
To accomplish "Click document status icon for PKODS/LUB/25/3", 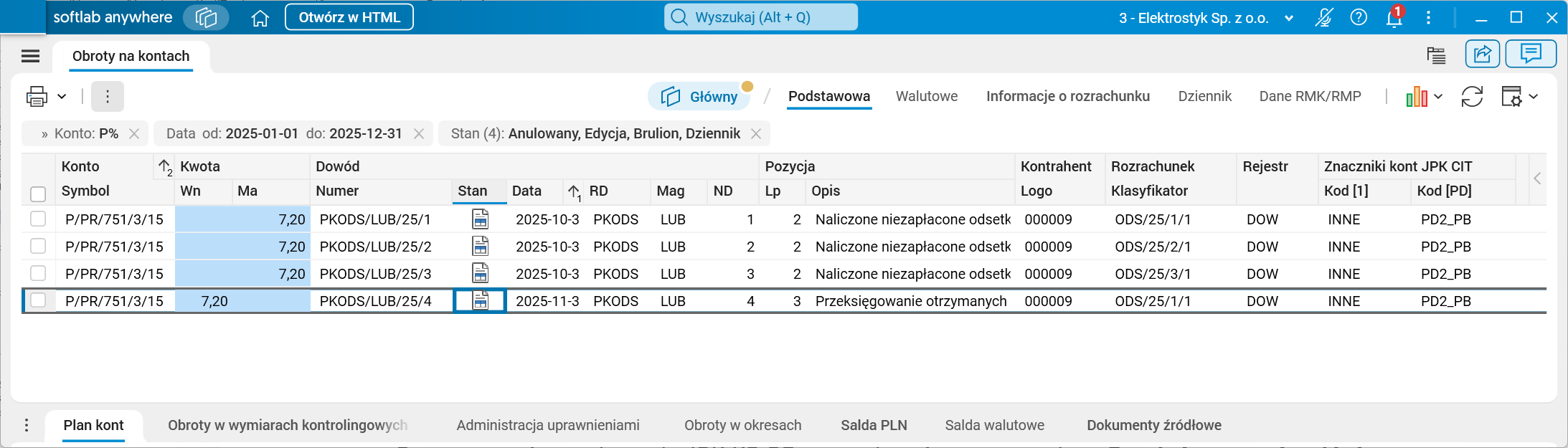I will coord(480,274).
